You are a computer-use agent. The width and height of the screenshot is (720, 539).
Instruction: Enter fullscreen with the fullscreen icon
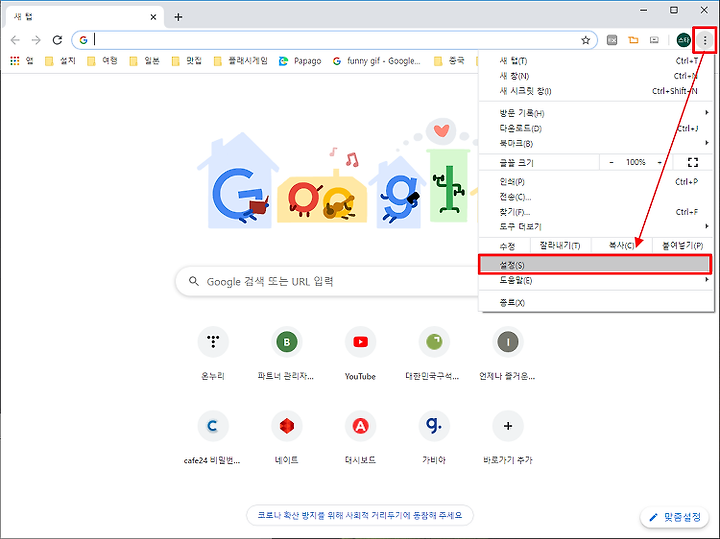coord(692,162)
